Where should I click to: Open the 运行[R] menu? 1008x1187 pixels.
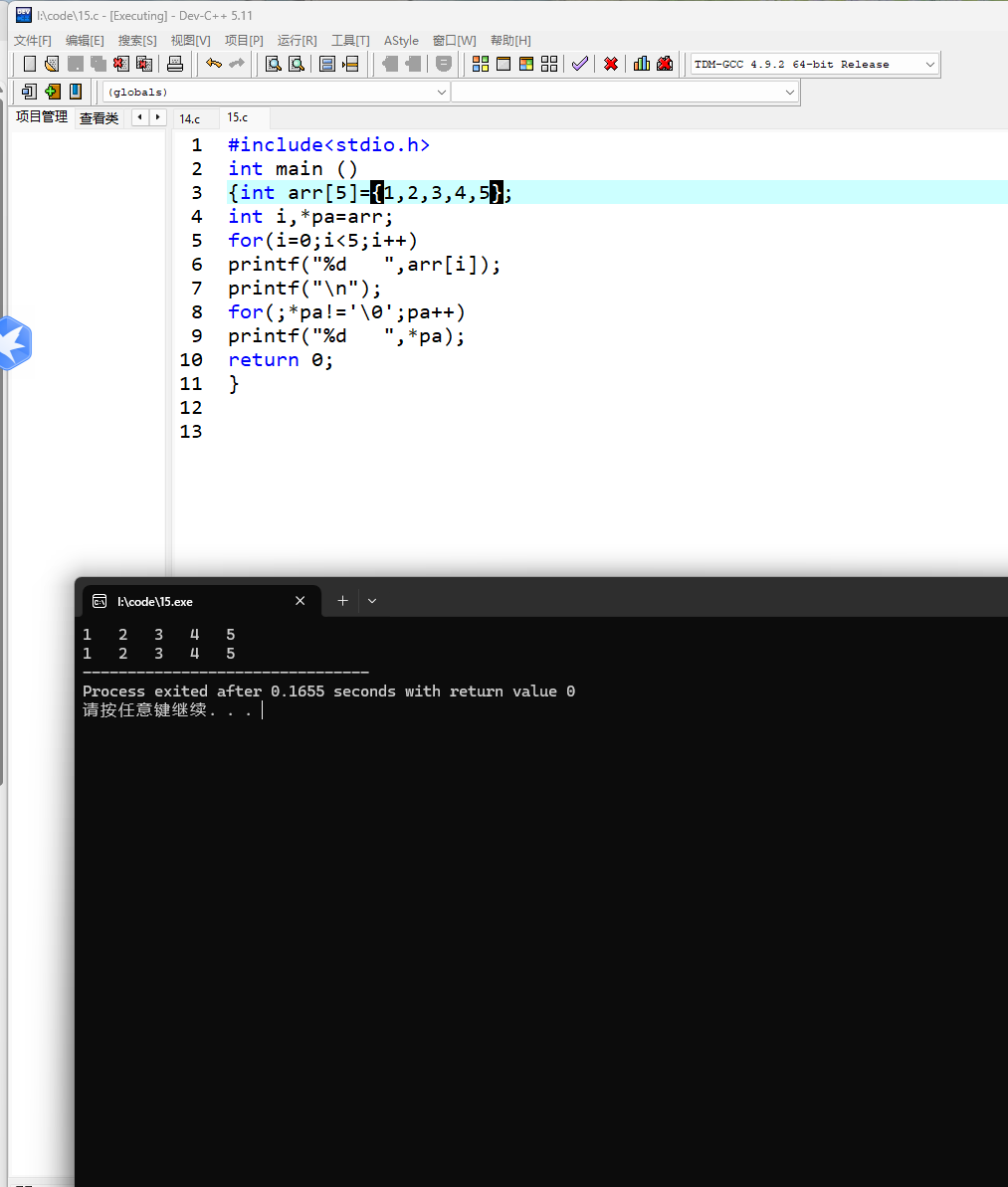coord(297,41)
